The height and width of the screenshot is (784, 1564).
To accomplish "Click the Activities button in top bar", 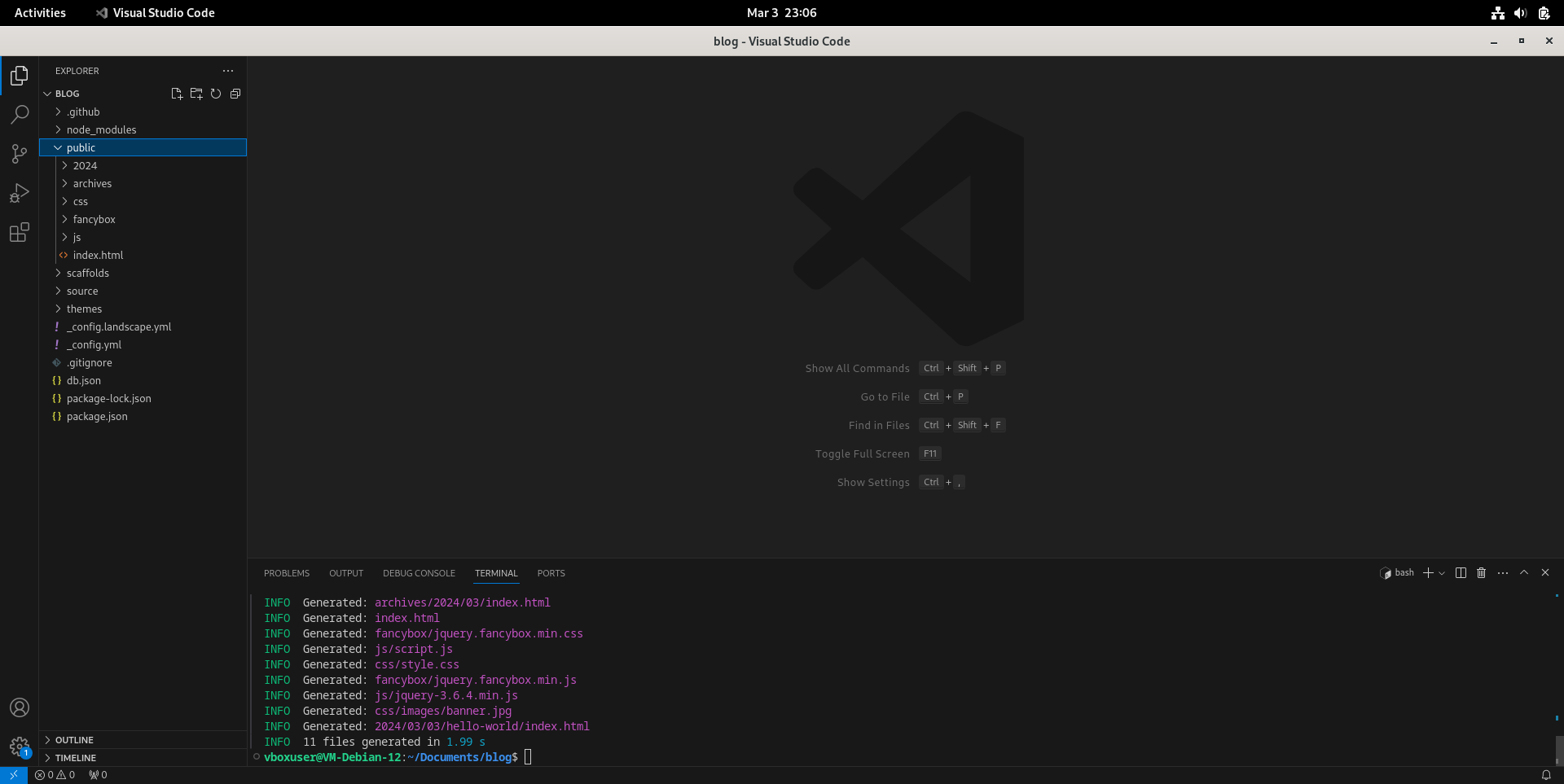I will coord(40,13).
